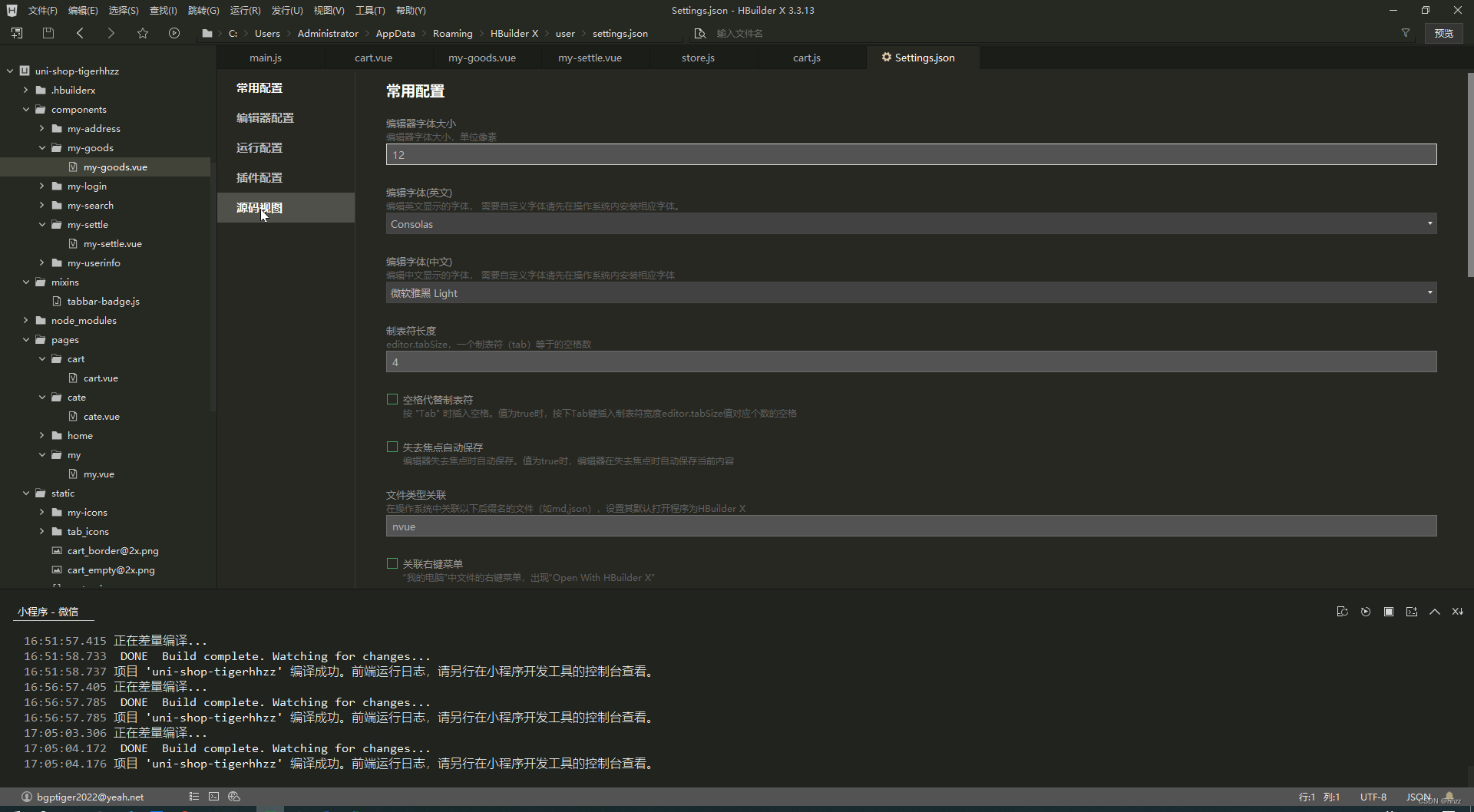Open 插件配置 settings section

tap(259, 177)
